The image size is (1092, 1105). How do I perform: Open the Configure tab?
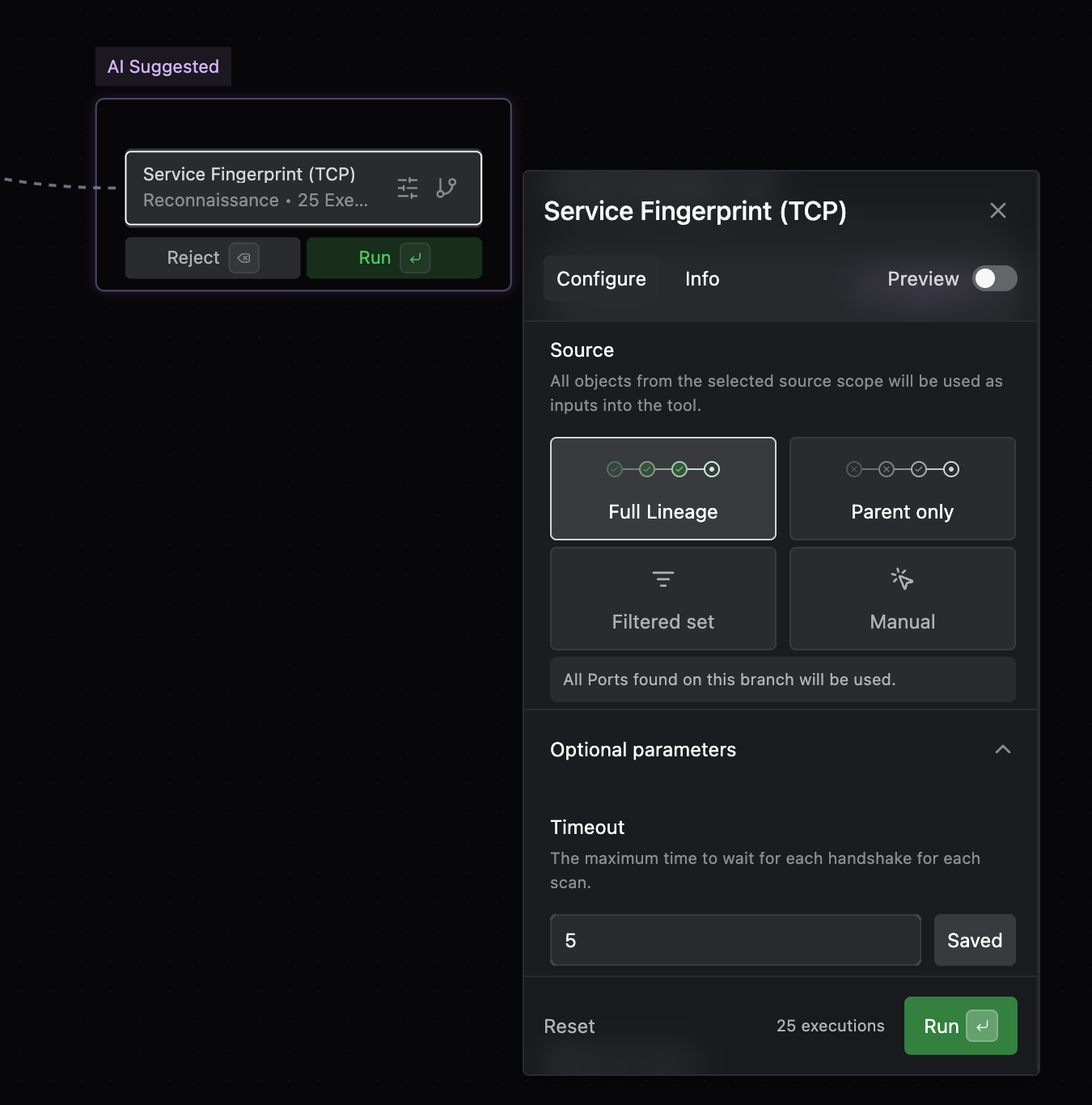click(x=601, y=279)
